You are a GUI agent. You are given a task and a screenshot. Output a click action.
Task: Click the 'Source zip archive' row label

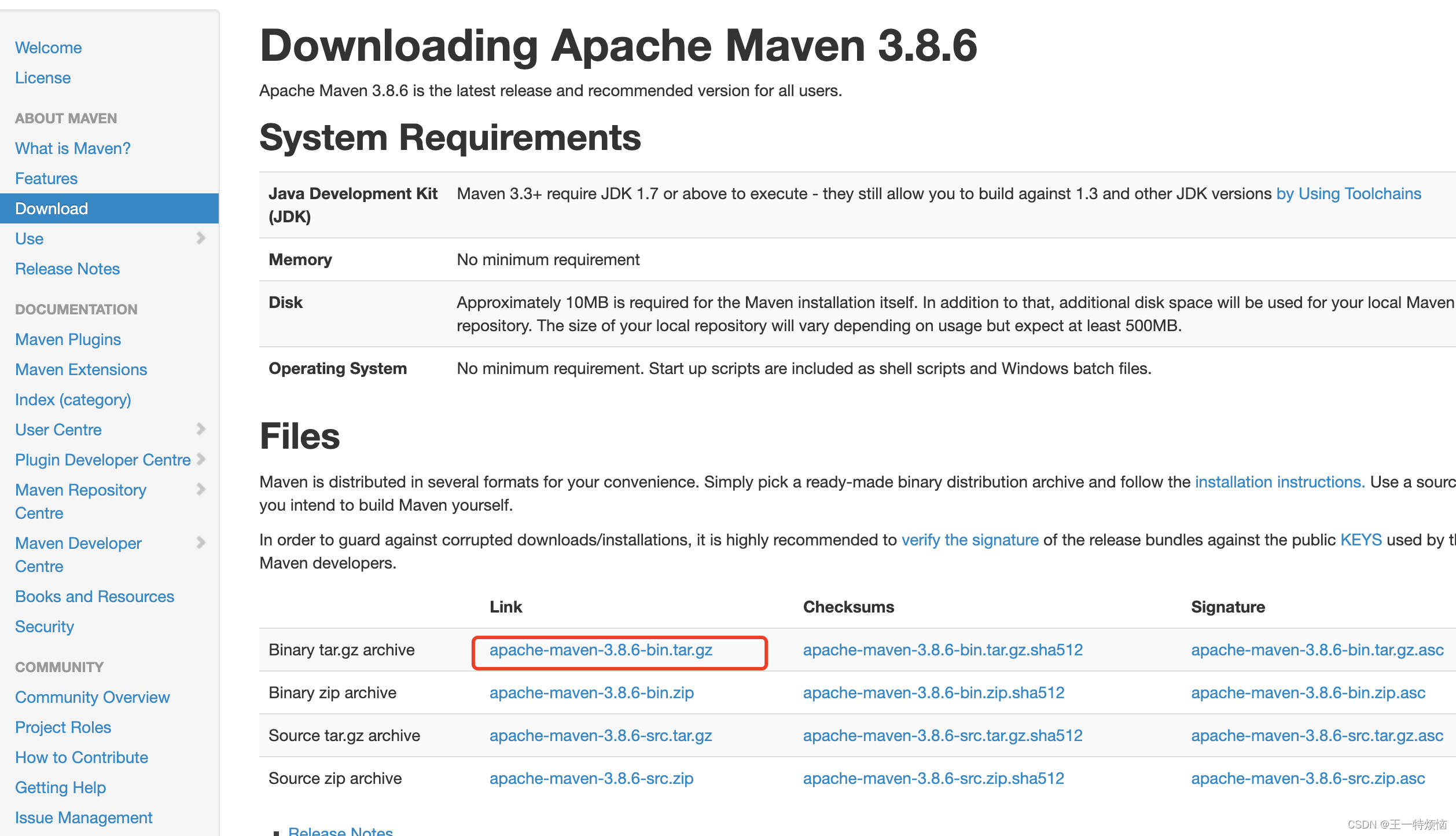coord(335,778)
